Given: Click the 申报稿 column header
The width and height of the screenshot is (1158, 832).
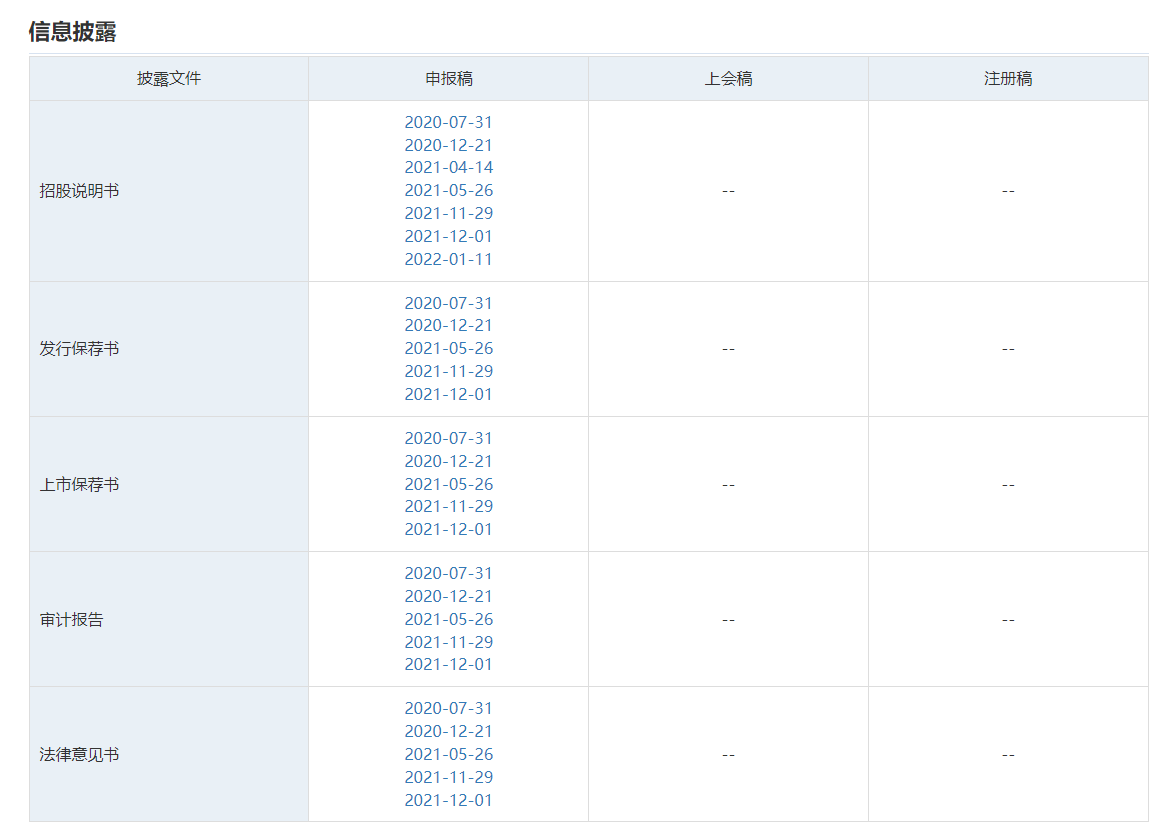Looking at the screenshot, I should [448, 79].
